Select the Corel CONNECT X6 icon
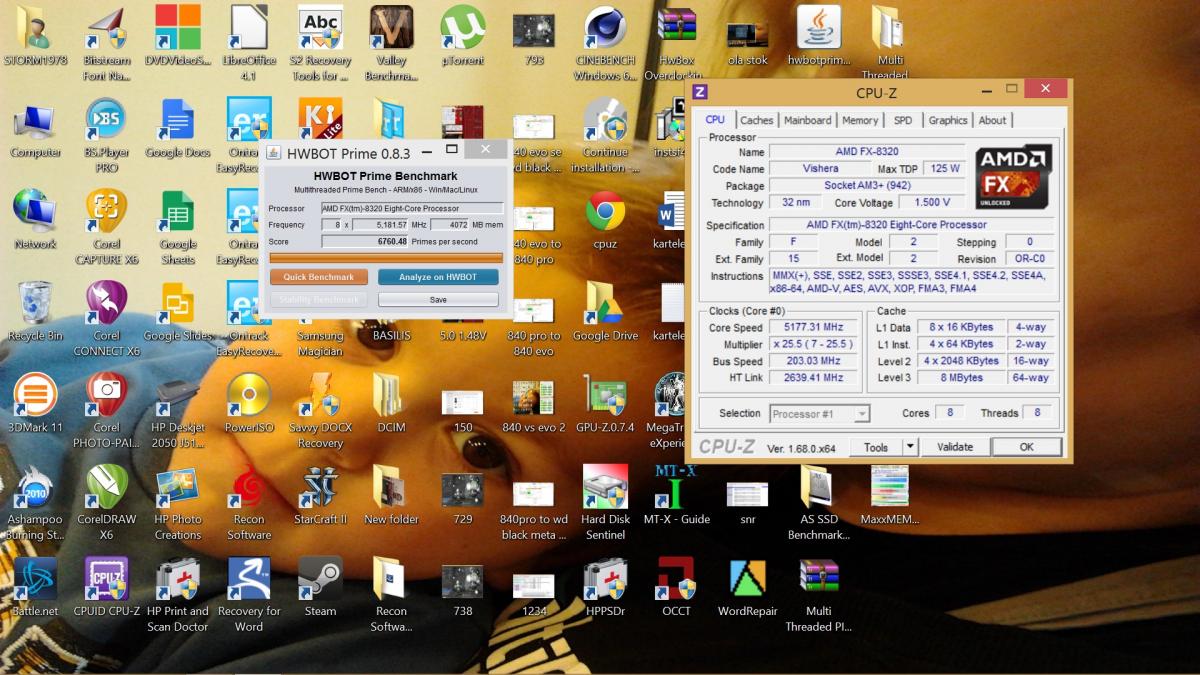1200x675 pixels. tap(106, 319)
